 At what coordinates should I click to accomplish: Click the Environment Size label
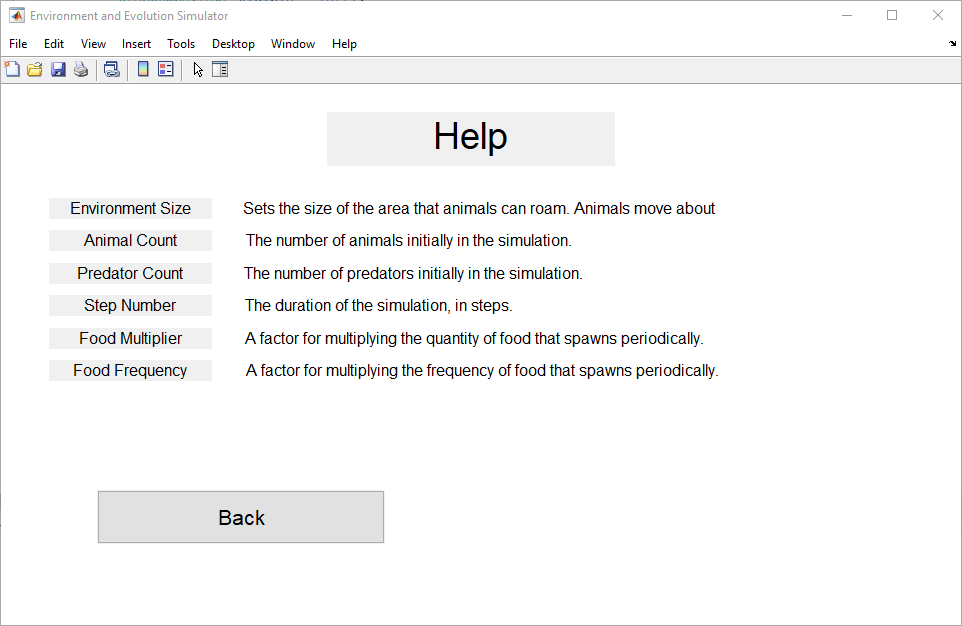131,209
